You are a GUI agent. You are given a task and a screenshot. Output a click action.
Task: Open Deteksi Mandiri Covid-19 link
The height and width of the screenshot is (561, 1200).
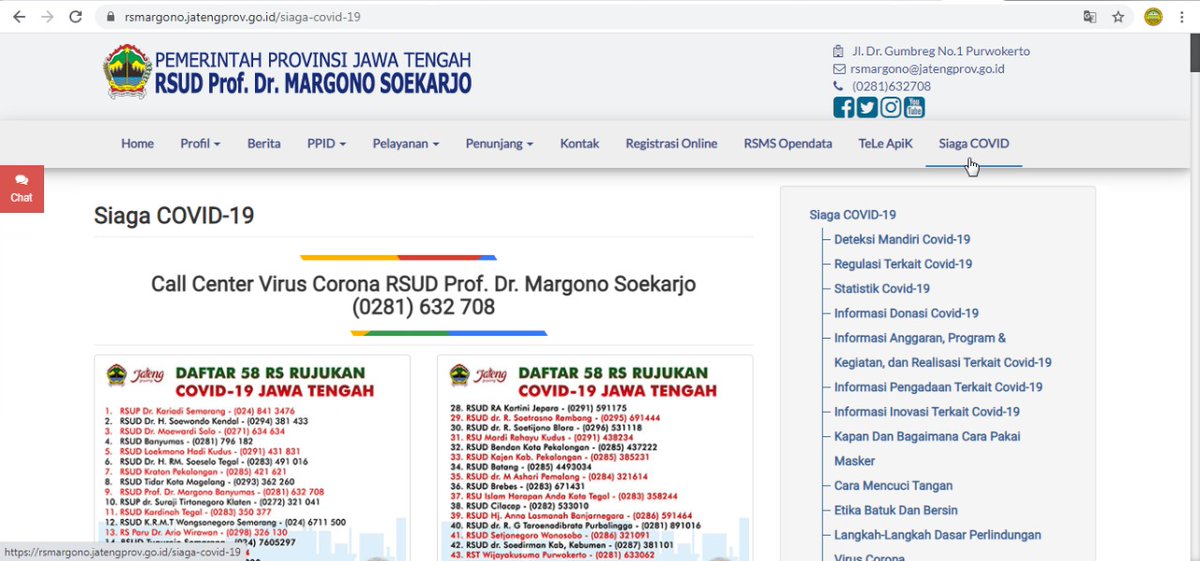coord(902,240)
